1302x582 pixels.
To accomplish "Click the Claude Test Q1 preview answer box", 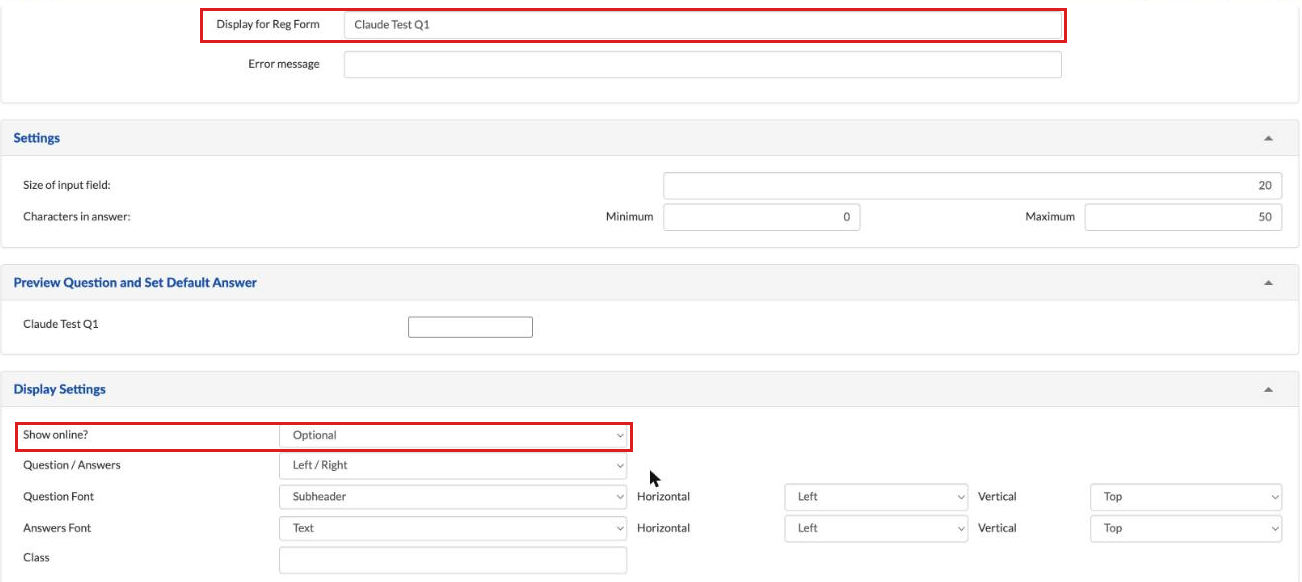I will (470, 327).
